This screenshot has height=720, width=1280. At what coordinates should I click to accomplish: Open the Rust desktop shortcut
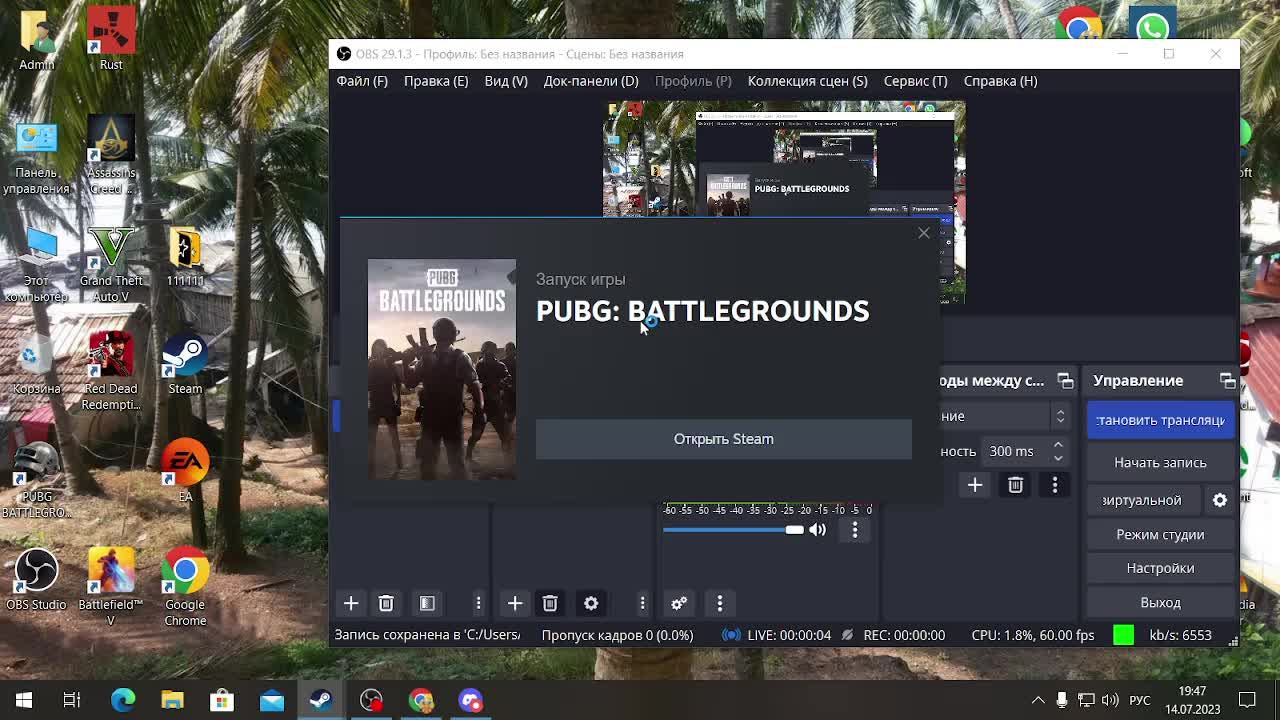tap(111, 40)
